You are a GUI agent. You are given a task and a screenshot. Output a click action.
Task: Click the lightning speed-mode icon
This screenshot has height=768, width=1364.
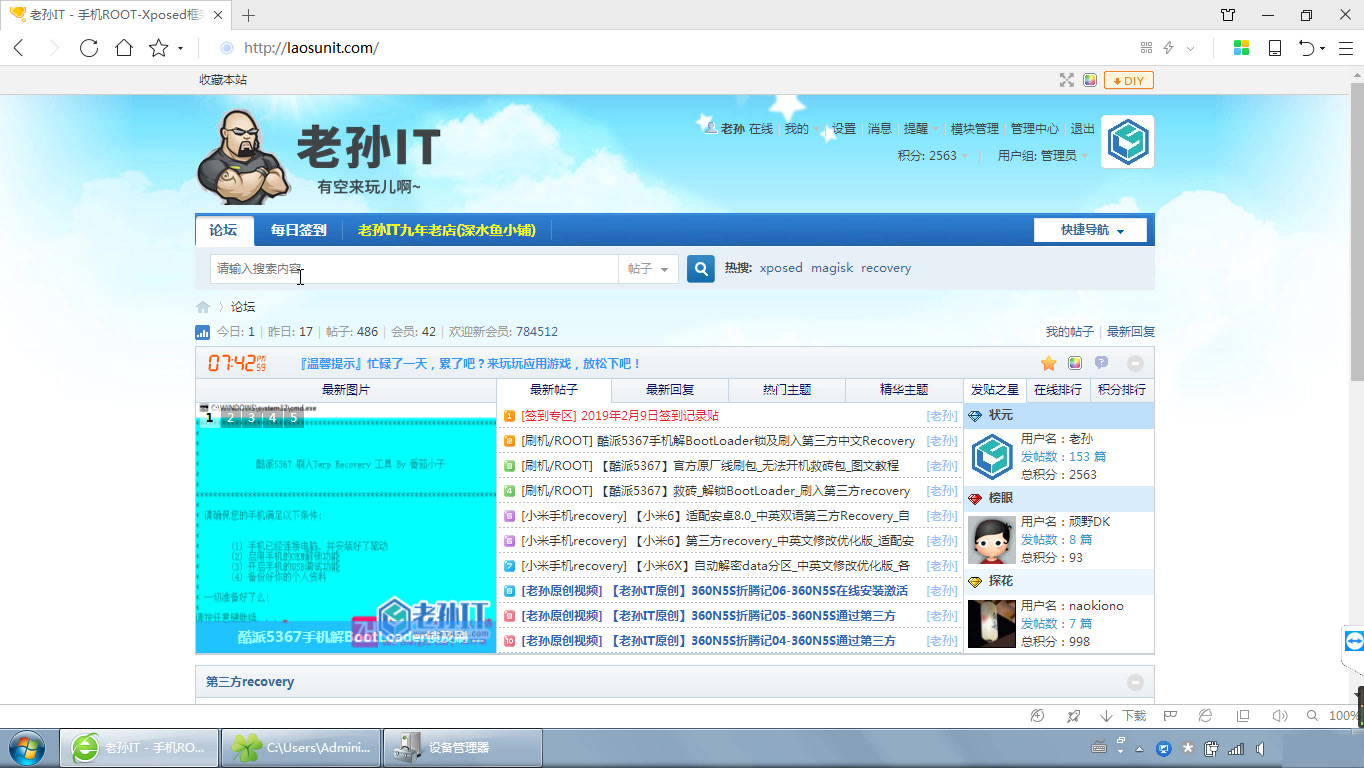pyautogui.click(x=1168, y=48)
